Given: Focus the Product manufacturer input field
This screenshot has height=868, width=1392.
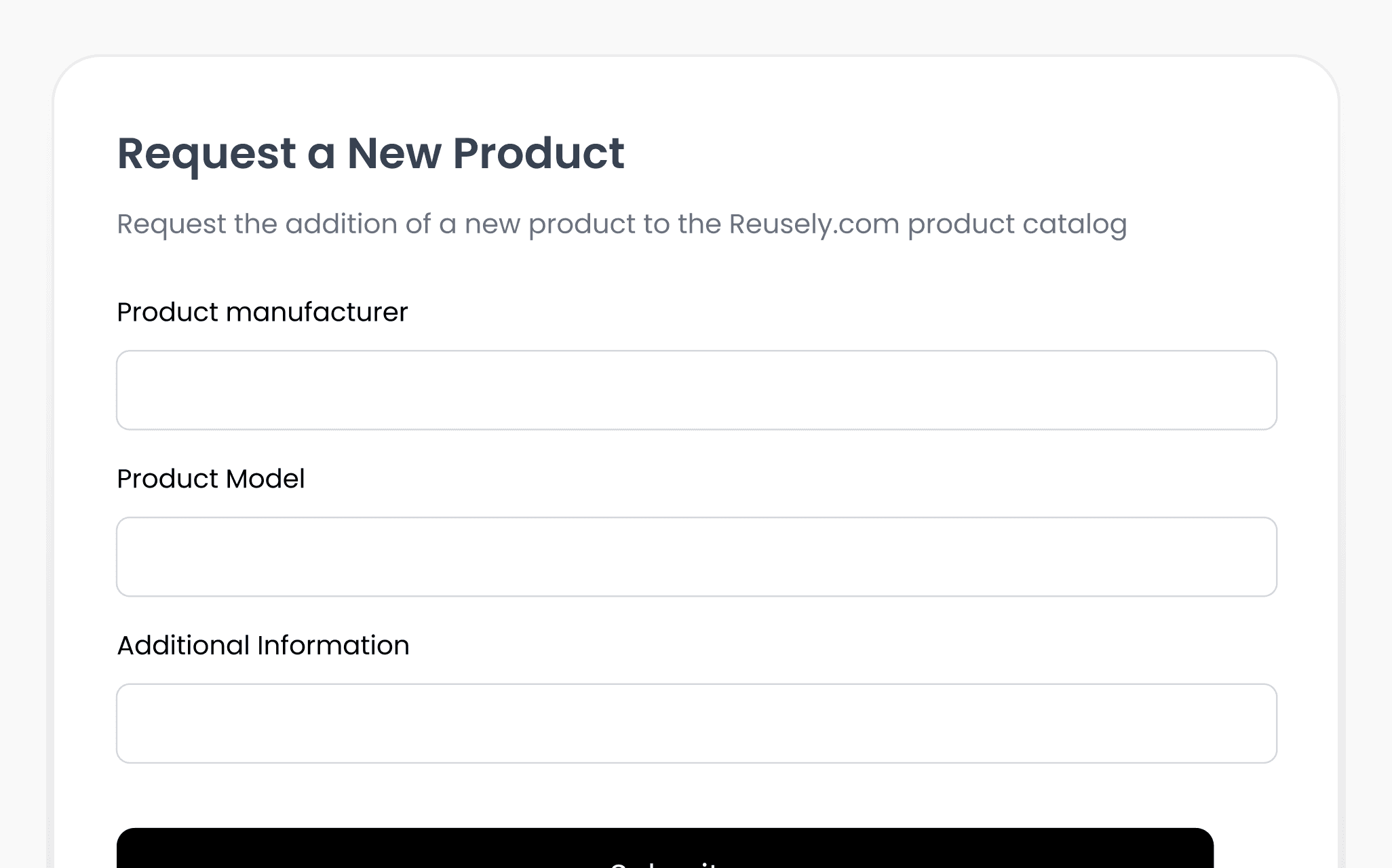Looking at the screenshot, I should coord(697,390).
